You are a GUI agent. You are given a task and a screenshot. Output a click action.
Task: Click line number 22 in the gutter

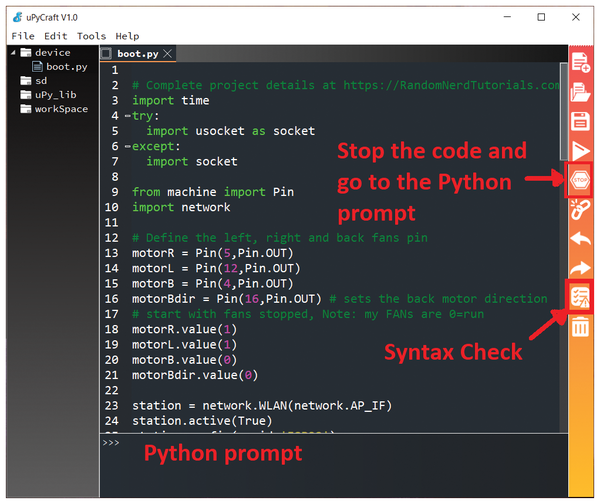coord(111,390)
